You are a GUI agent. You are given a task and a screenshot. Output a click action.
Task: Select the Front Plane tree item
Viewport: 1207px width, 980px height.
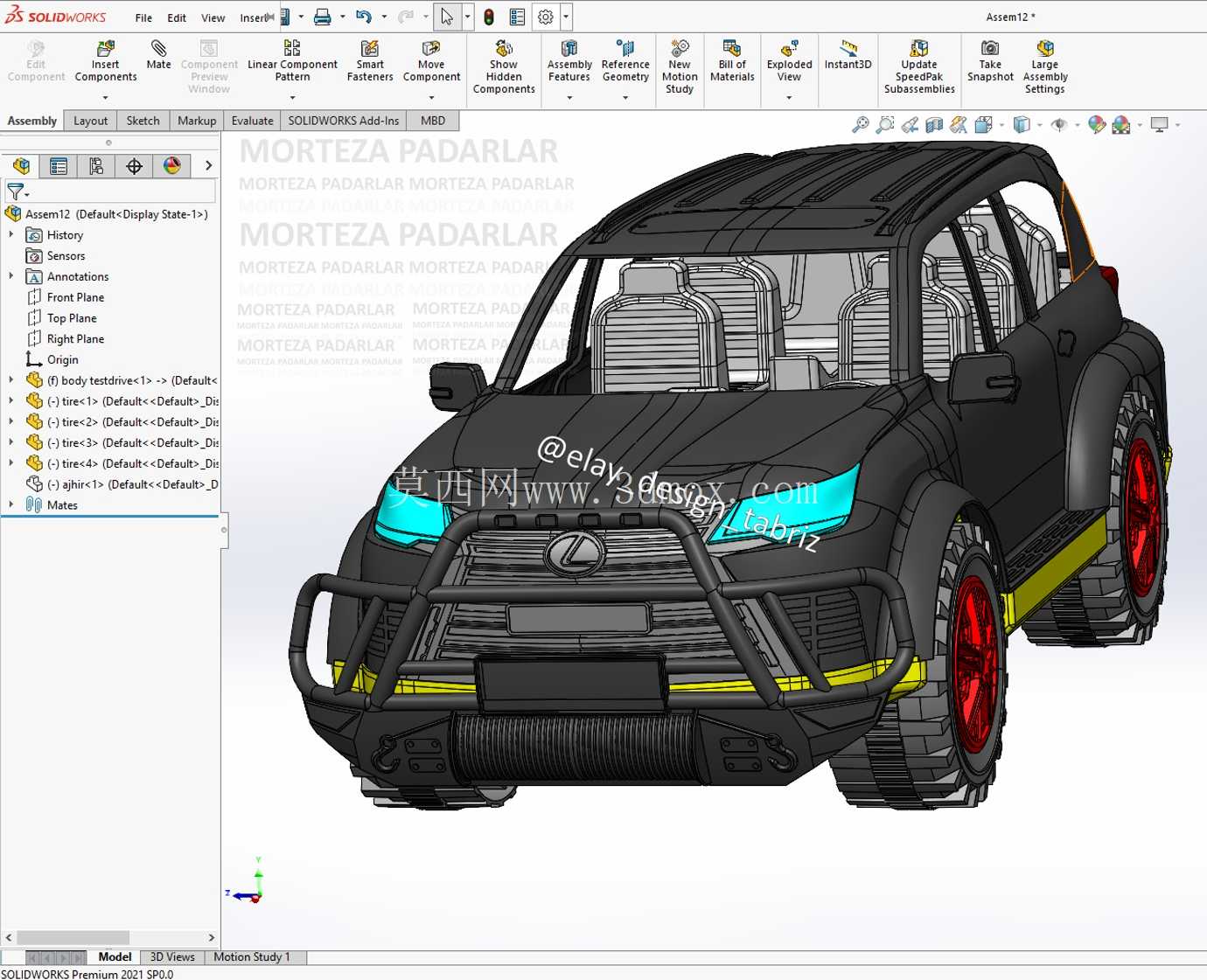point(75,297)
